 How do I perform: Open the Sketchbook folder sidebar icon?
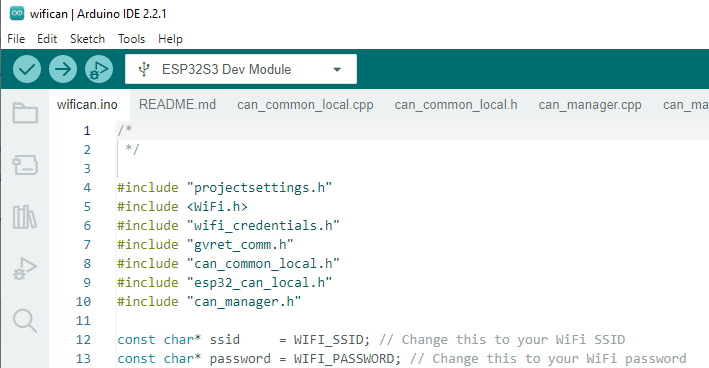[x=25, y=113]
